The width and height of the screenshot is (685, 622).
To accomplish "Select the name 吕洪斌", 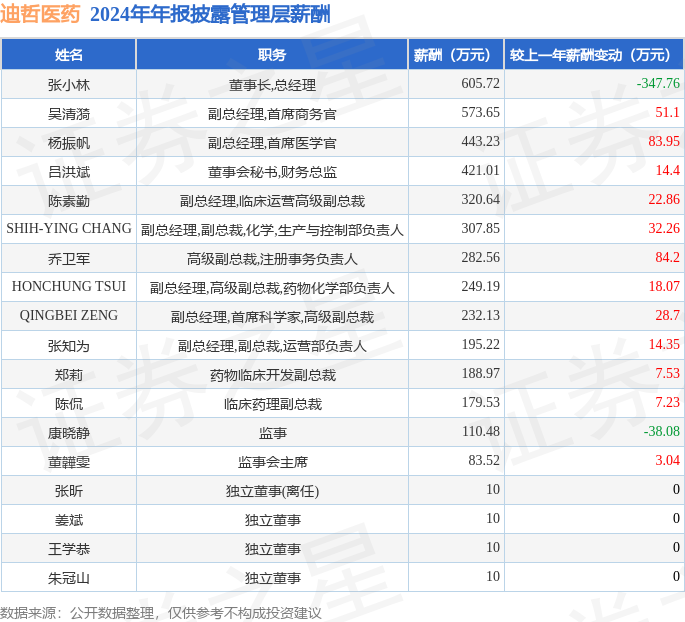I will pos(69,172).
